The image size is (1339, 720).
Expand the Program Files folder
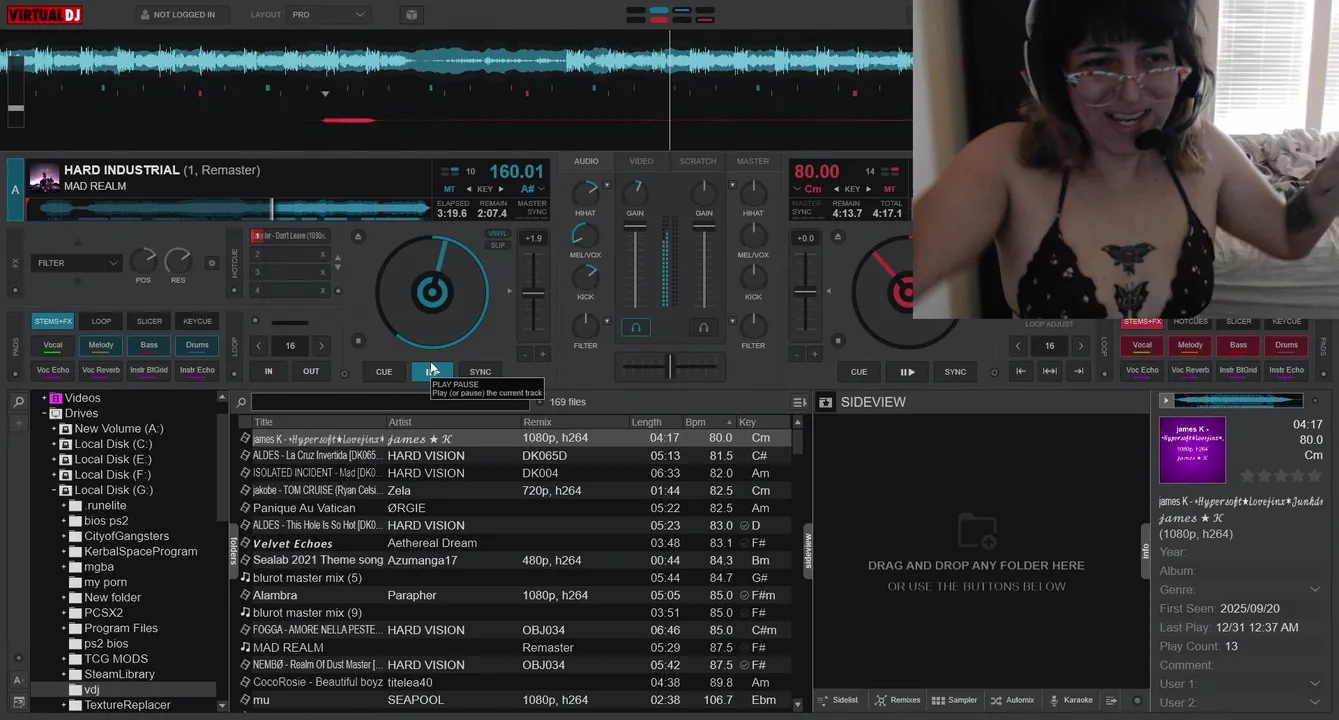click(64, 628)
